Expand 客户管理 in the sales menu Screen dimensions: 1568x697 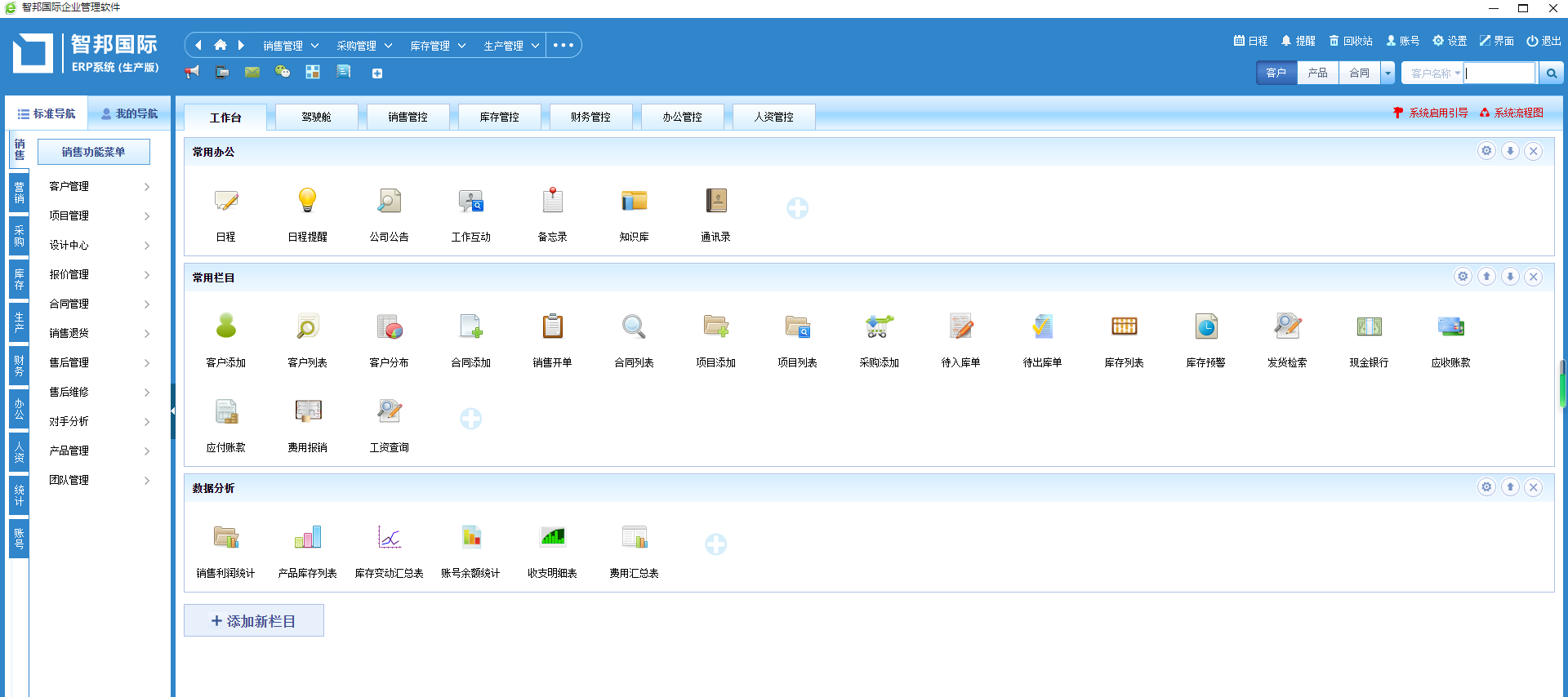pos(98,187)
